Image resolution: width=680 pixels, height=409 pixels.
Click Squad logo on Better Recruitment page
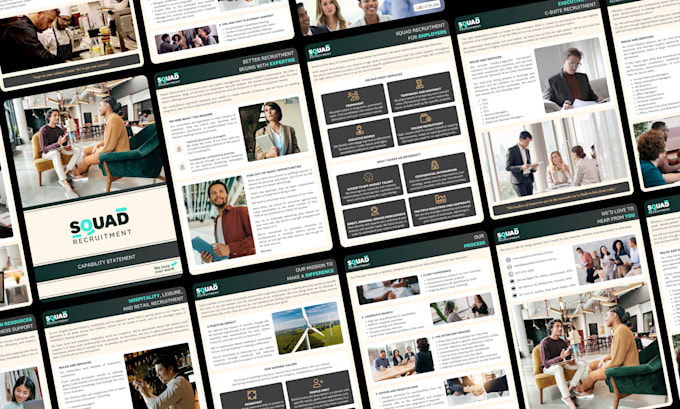coord(168,79)
